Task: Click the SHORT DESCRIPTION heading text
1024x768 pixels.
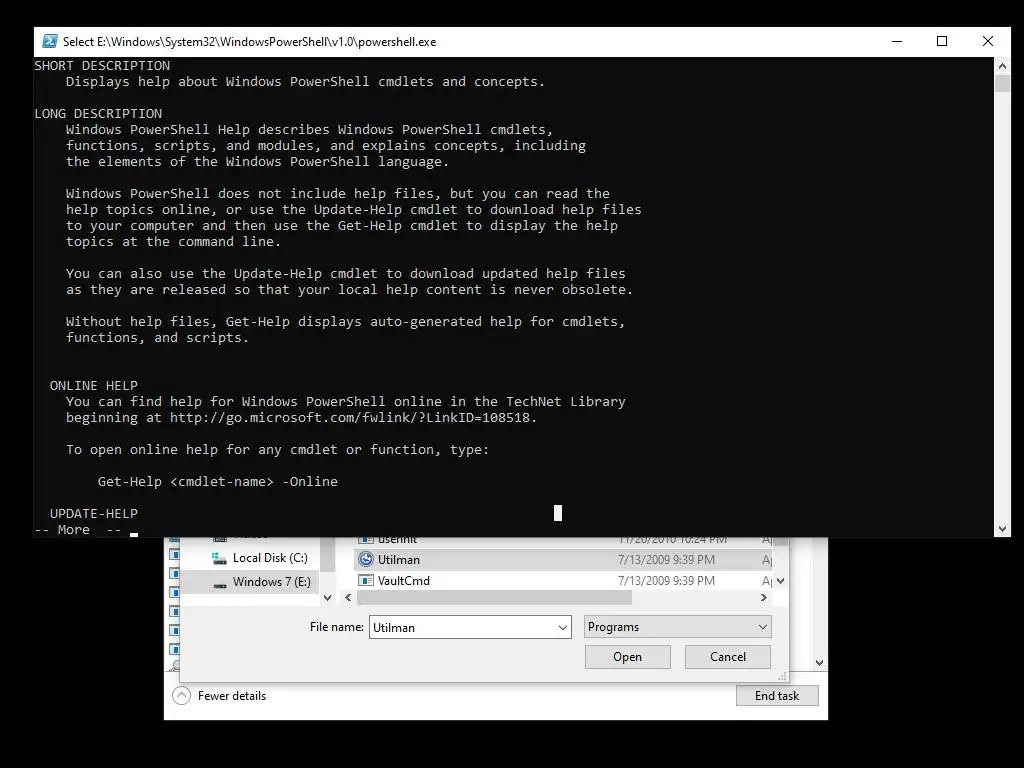Action: (102, 66)
